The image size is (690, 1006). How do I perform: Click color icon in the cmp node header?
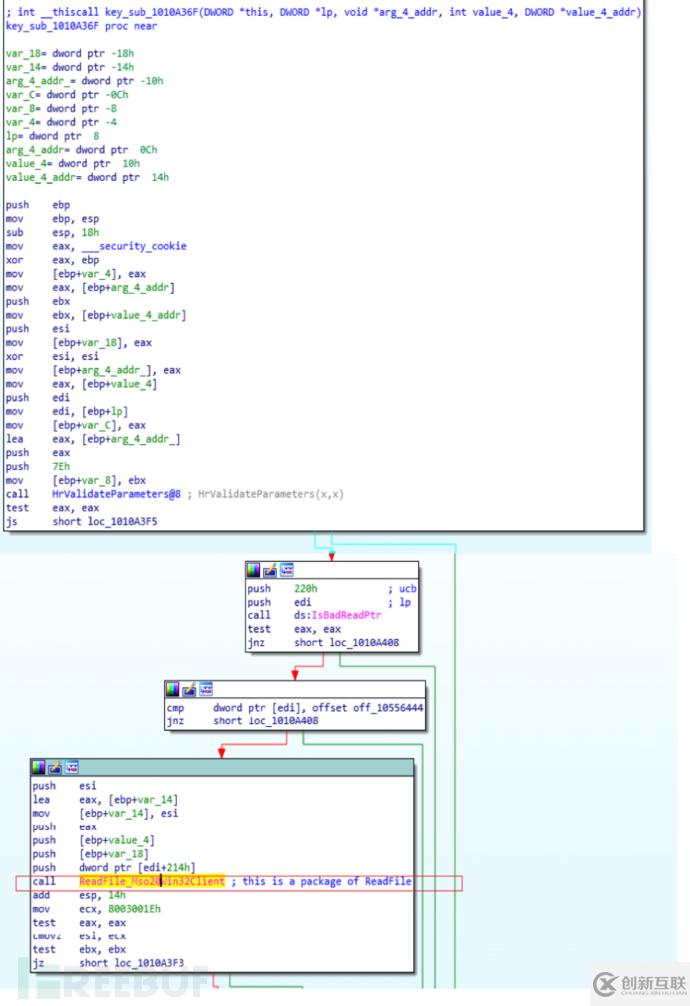pos(173,689)
